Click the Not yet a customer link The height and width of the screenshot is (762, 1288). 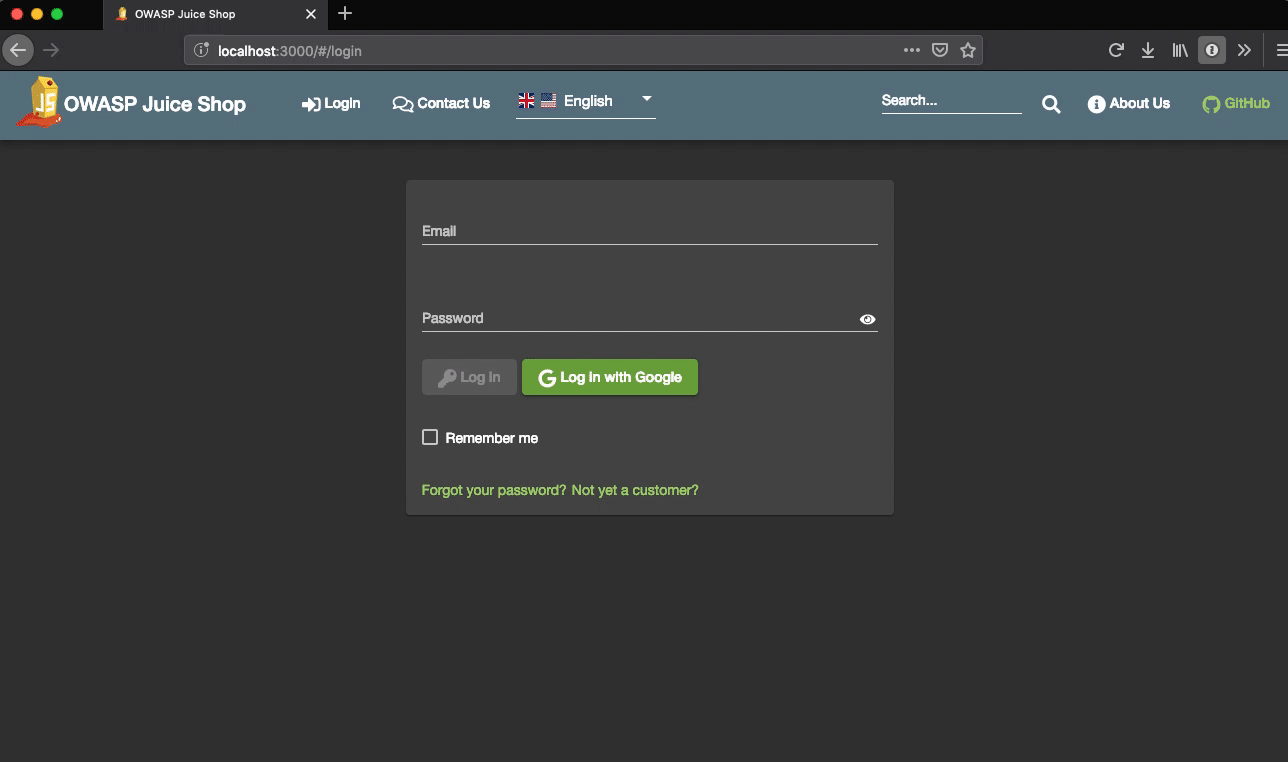click(634, 490)
